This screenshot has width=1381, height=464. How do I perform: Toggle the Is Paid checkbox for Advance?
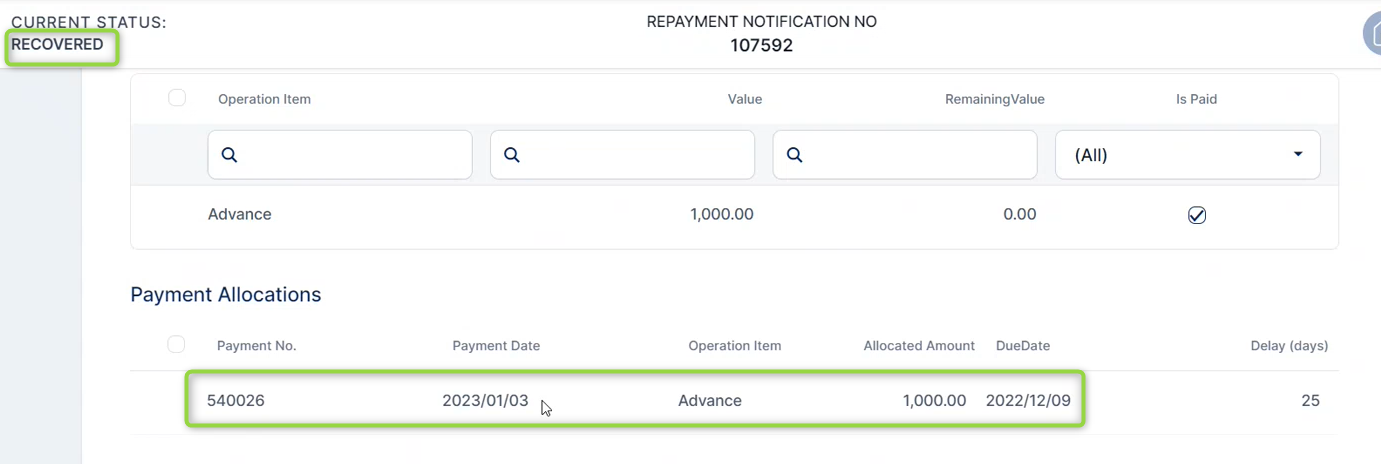click(x=1196, y=215)
